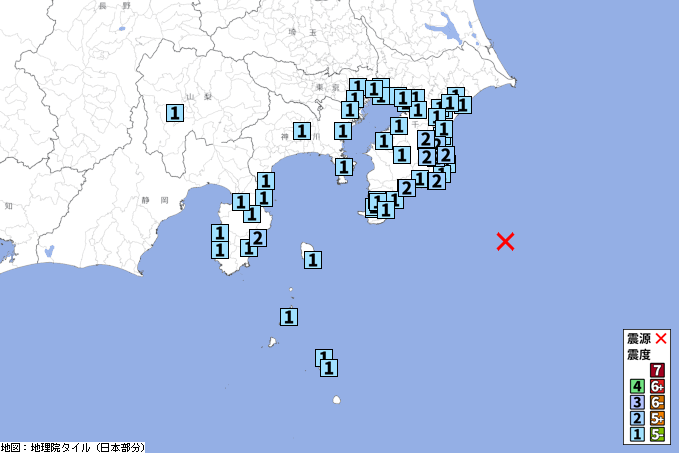
Task: Select the intensity 1 legend swatch
Action: pyautogui.click(x=636, y=434)
